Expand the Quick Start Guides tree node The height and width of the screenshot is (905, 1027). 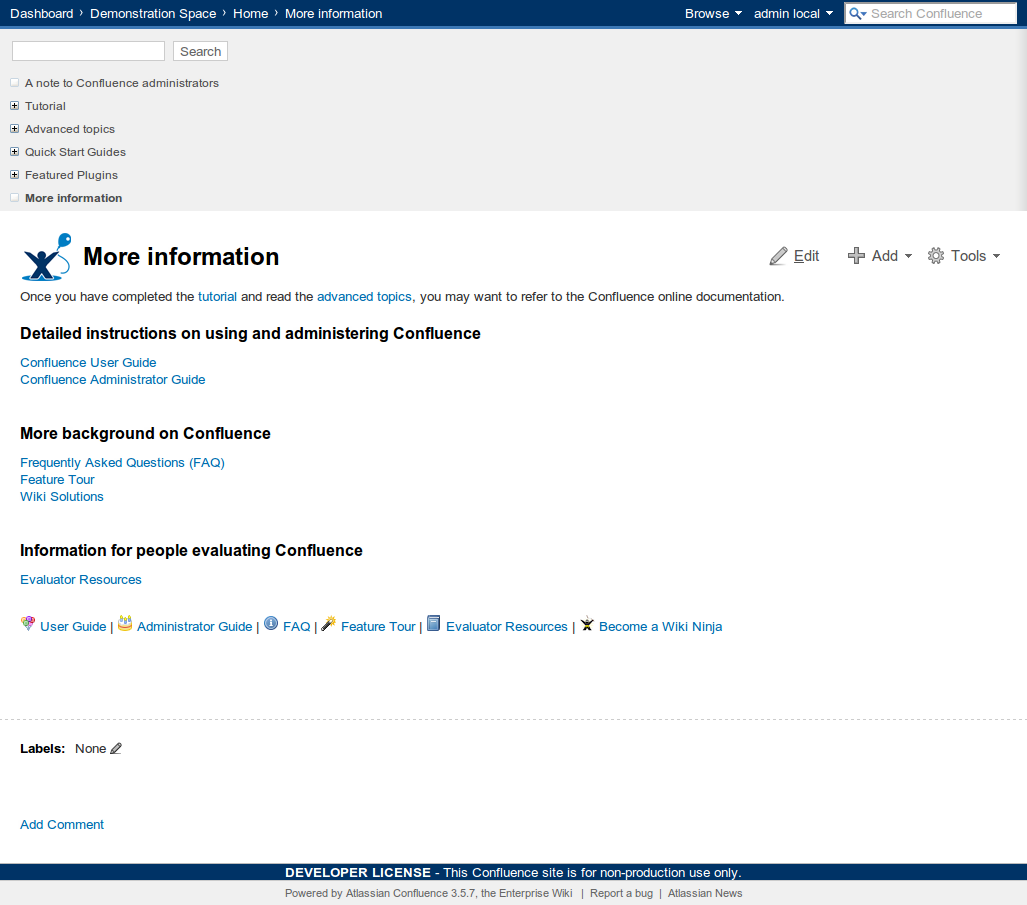coord(14,151)
